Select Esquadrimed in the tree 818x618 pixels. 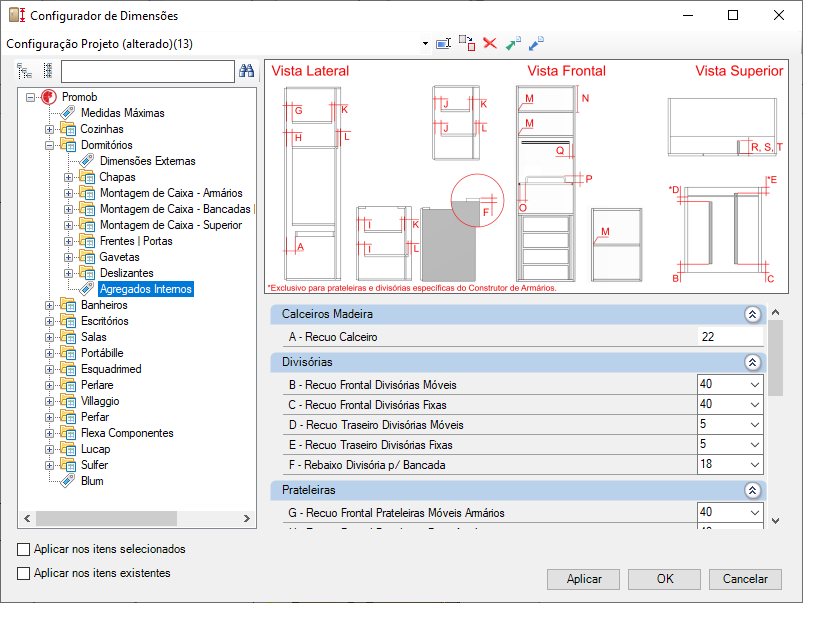(x=111, y=369)
